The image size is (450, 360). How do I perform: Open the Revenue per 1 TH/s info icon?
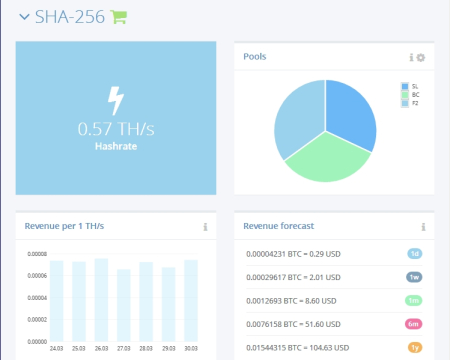[x=205, y=227]
